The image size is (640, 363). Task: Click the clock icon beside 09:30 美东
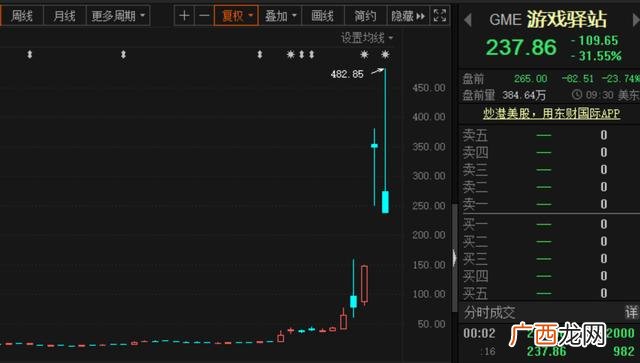coord(576,95)
